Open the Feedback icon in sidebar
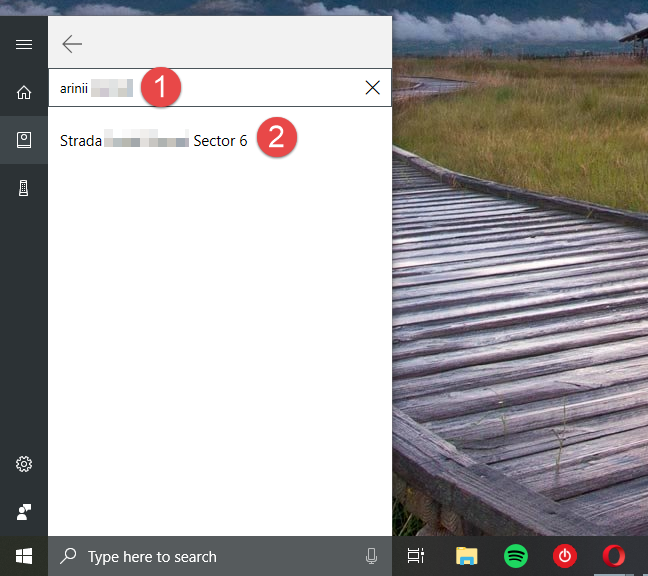 click(x=24, y=512)
